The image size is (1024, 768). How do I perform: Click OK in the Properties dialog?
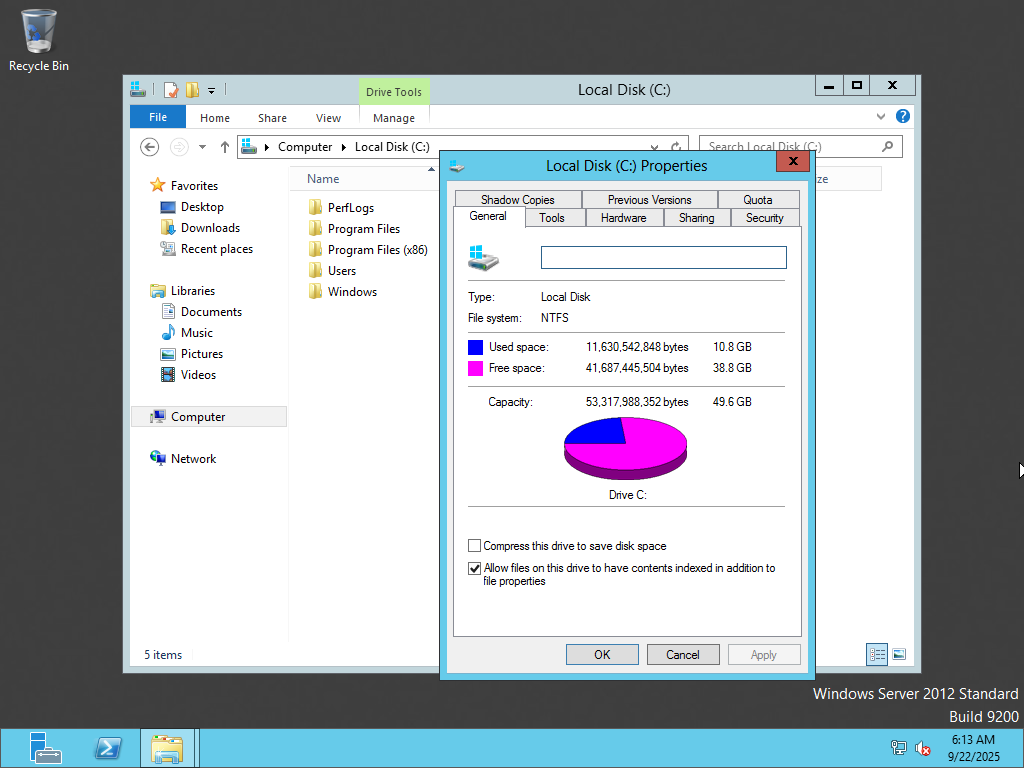point(601,655)
